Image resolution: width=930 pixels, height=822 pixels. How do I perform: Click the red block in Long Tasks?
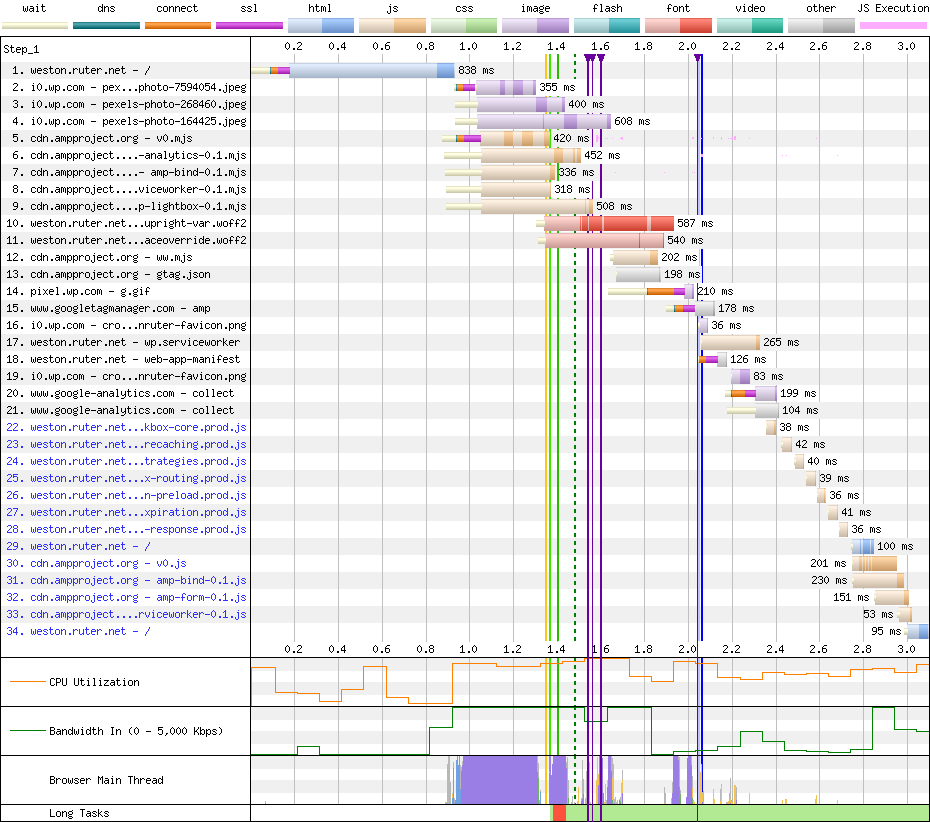[559, 813]
